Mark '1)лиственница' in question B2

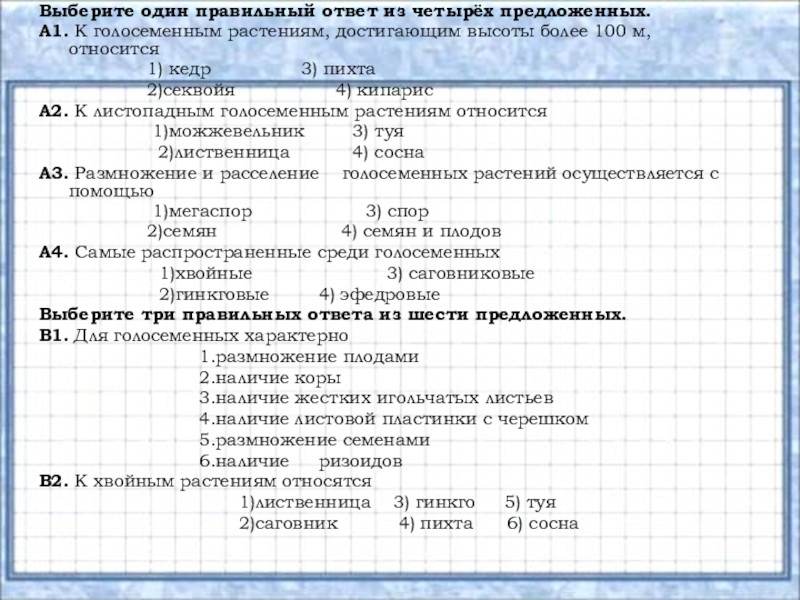[x=306, y=503]
